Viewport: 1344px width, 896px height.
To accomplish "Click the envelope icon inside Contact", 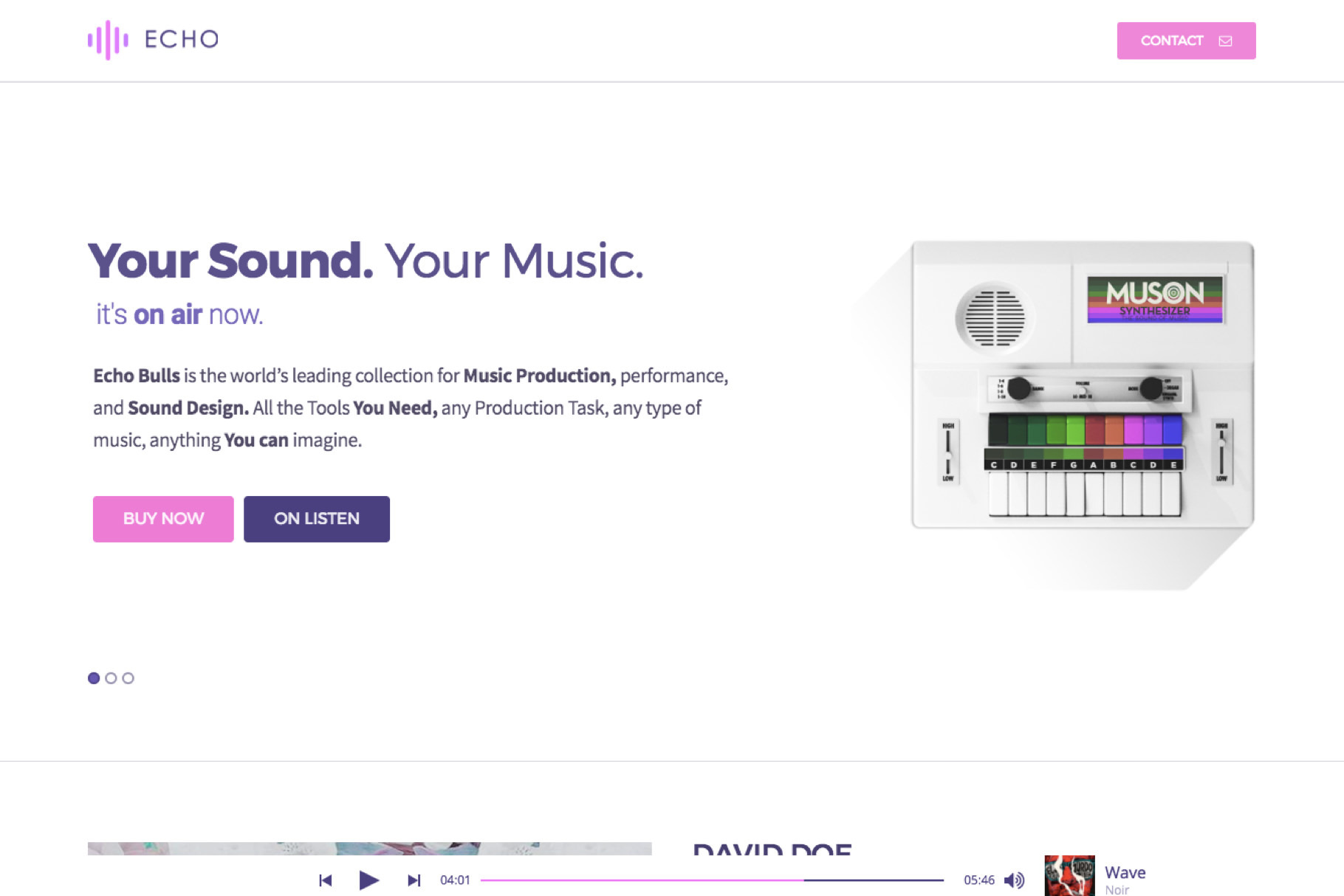I will point(1225,41).
